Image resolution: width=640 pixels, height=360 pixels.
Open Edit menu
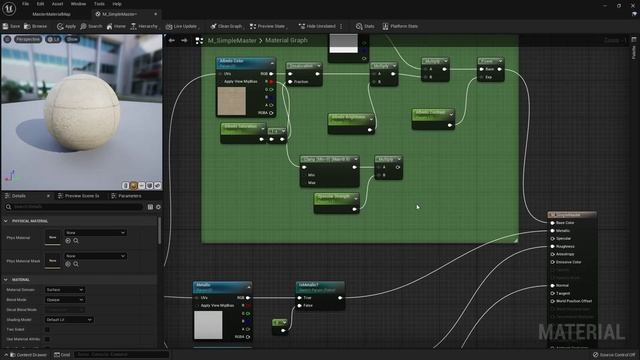tap(40, 4)
